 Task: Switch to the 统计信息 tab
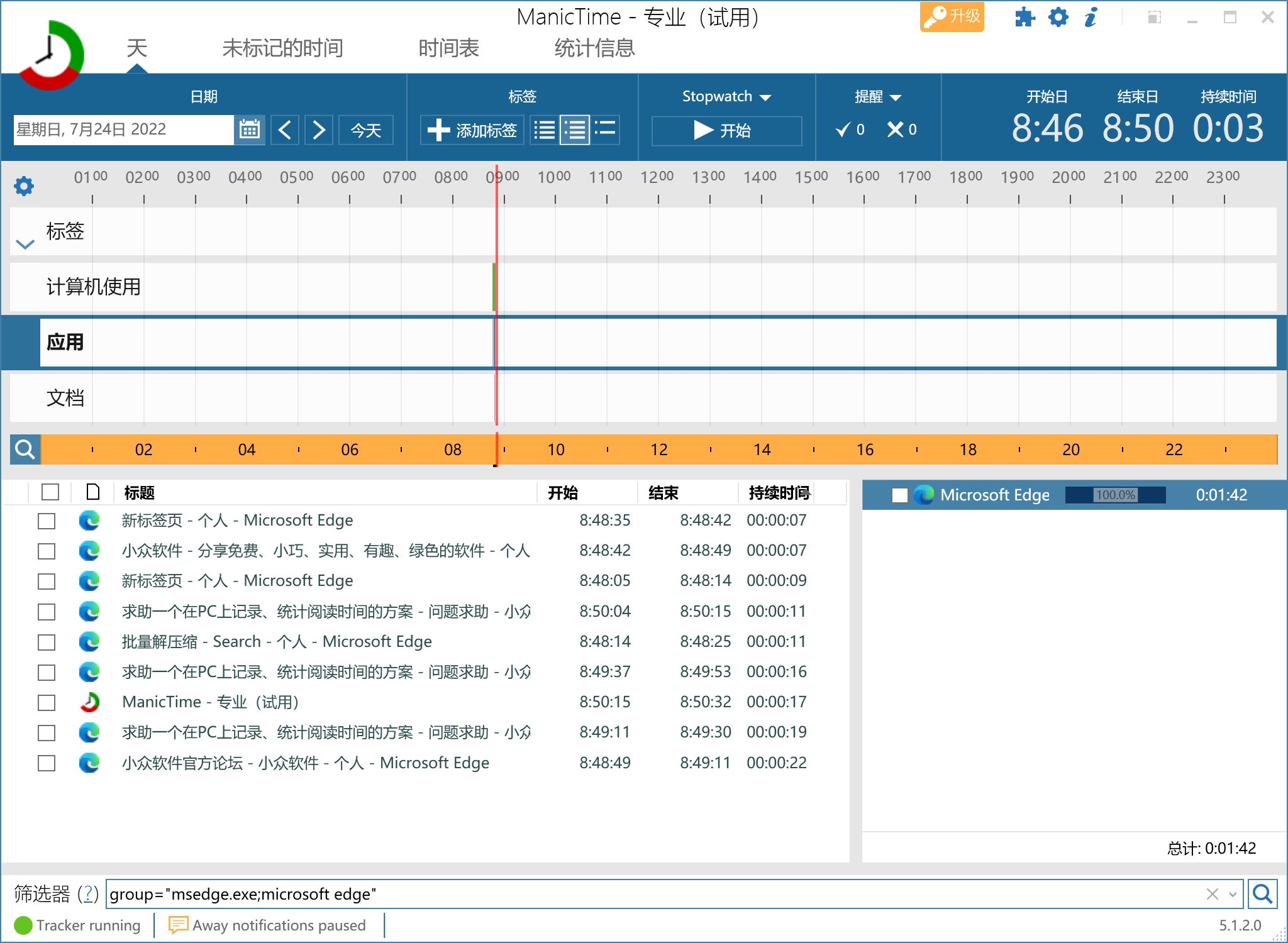[x=594, y=48]
